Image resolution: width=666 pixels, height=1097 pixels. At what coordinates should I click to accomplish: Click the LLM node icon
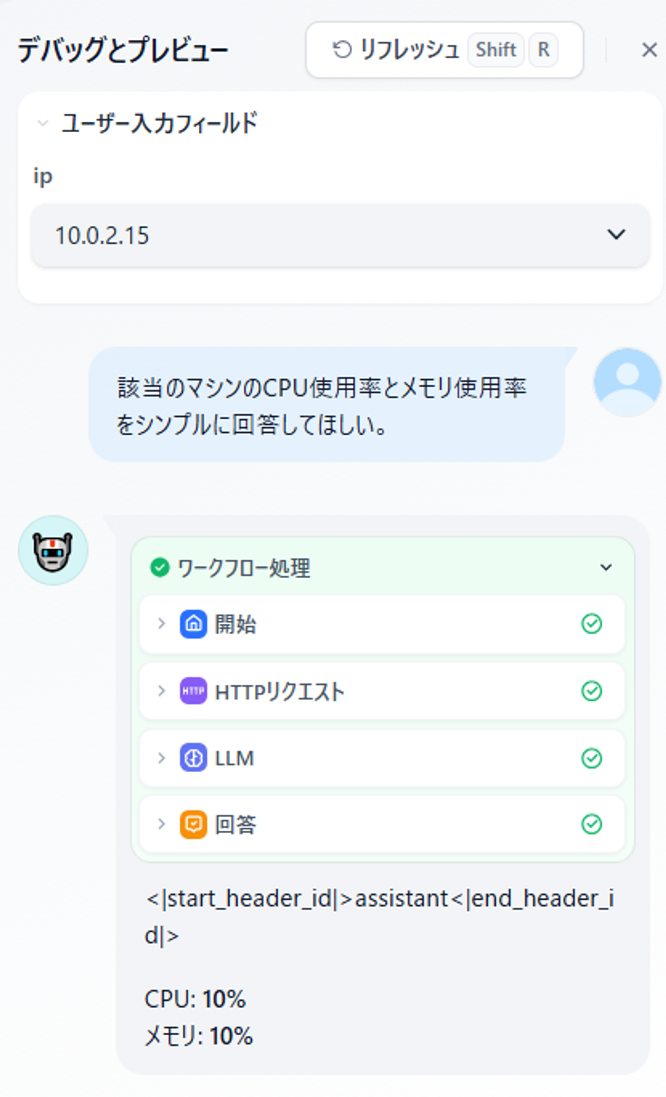194,758
